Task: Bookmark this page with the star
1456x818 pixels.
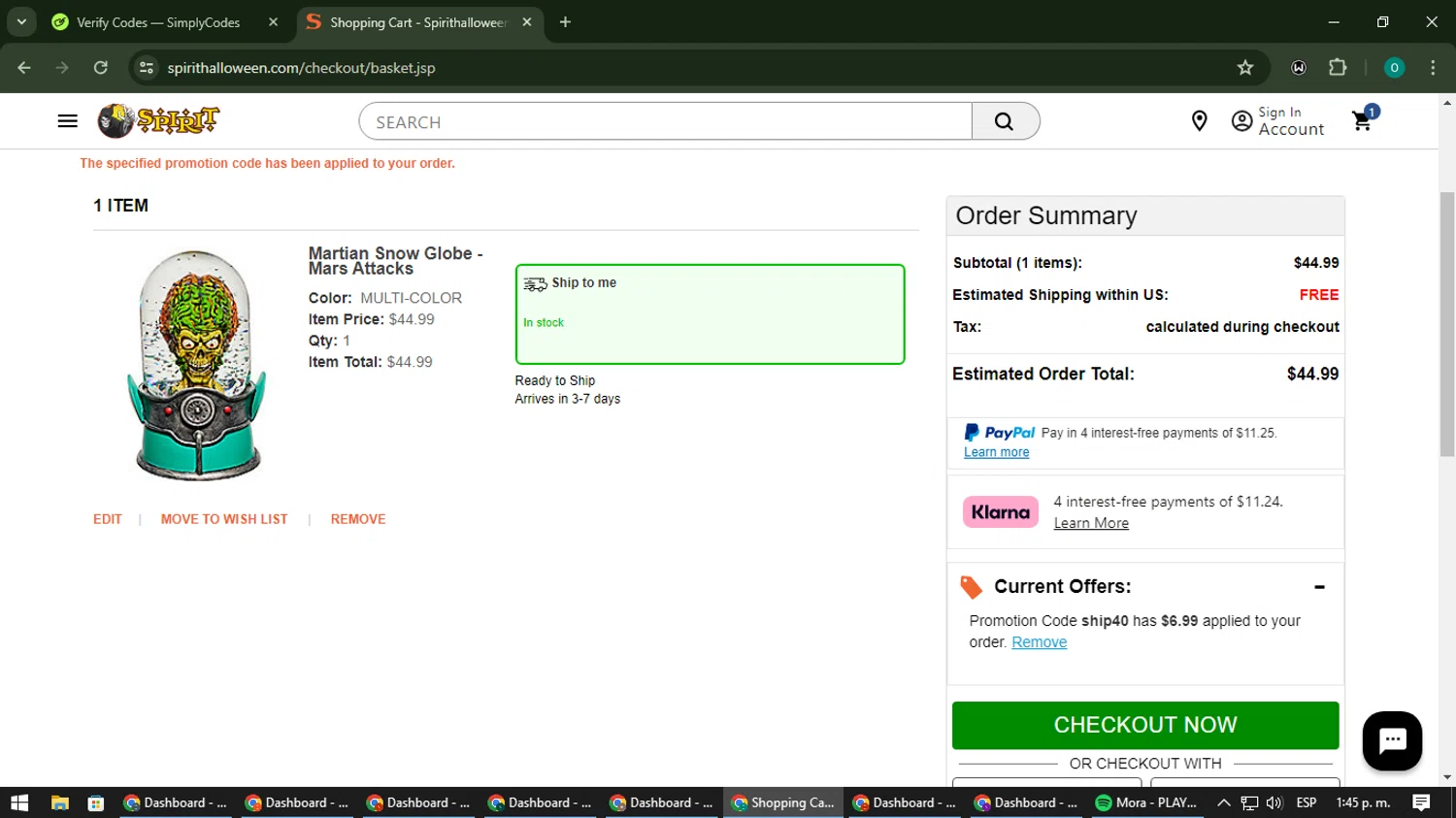Action: [1245, 68]
